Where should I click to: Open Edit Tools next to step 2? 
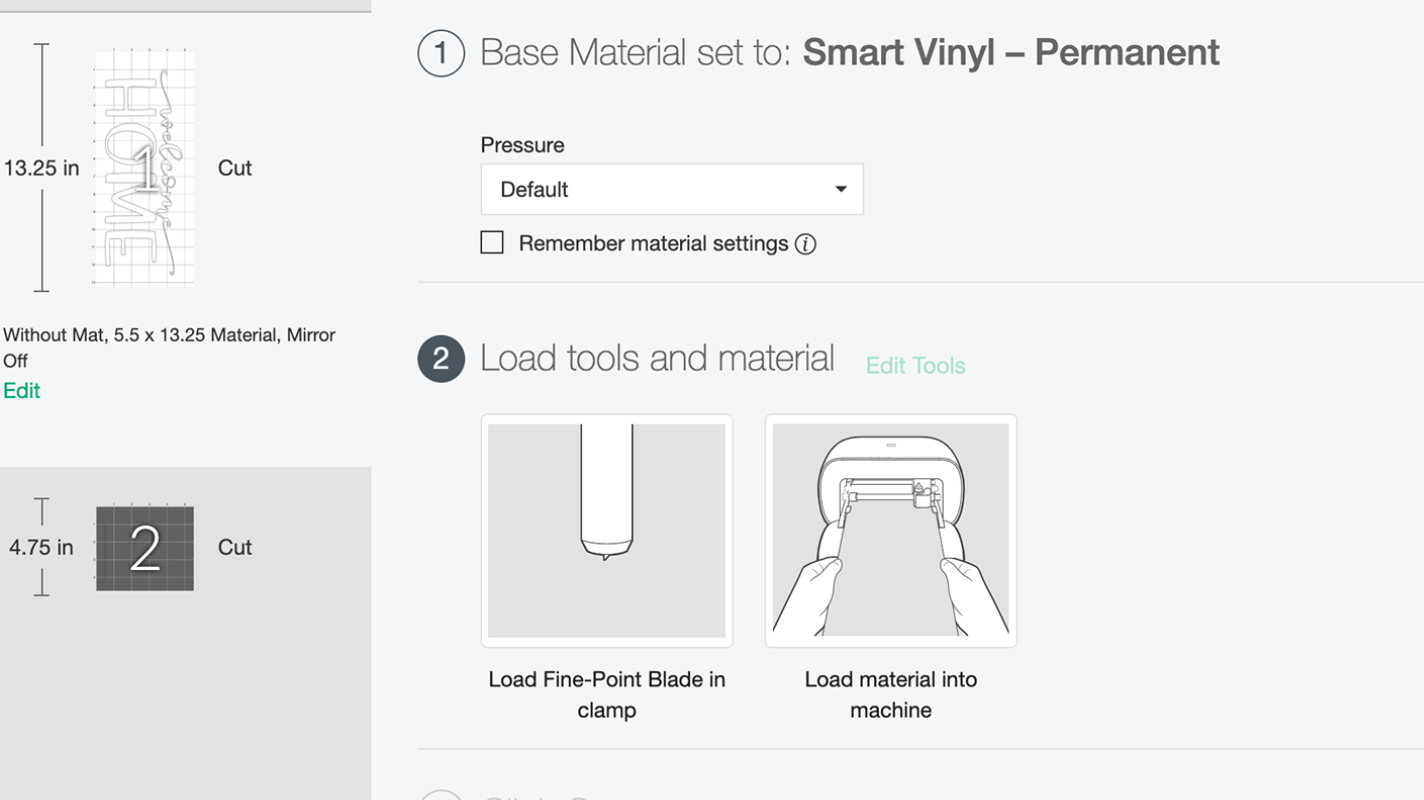pyautogui.click(x=915, y=366)
